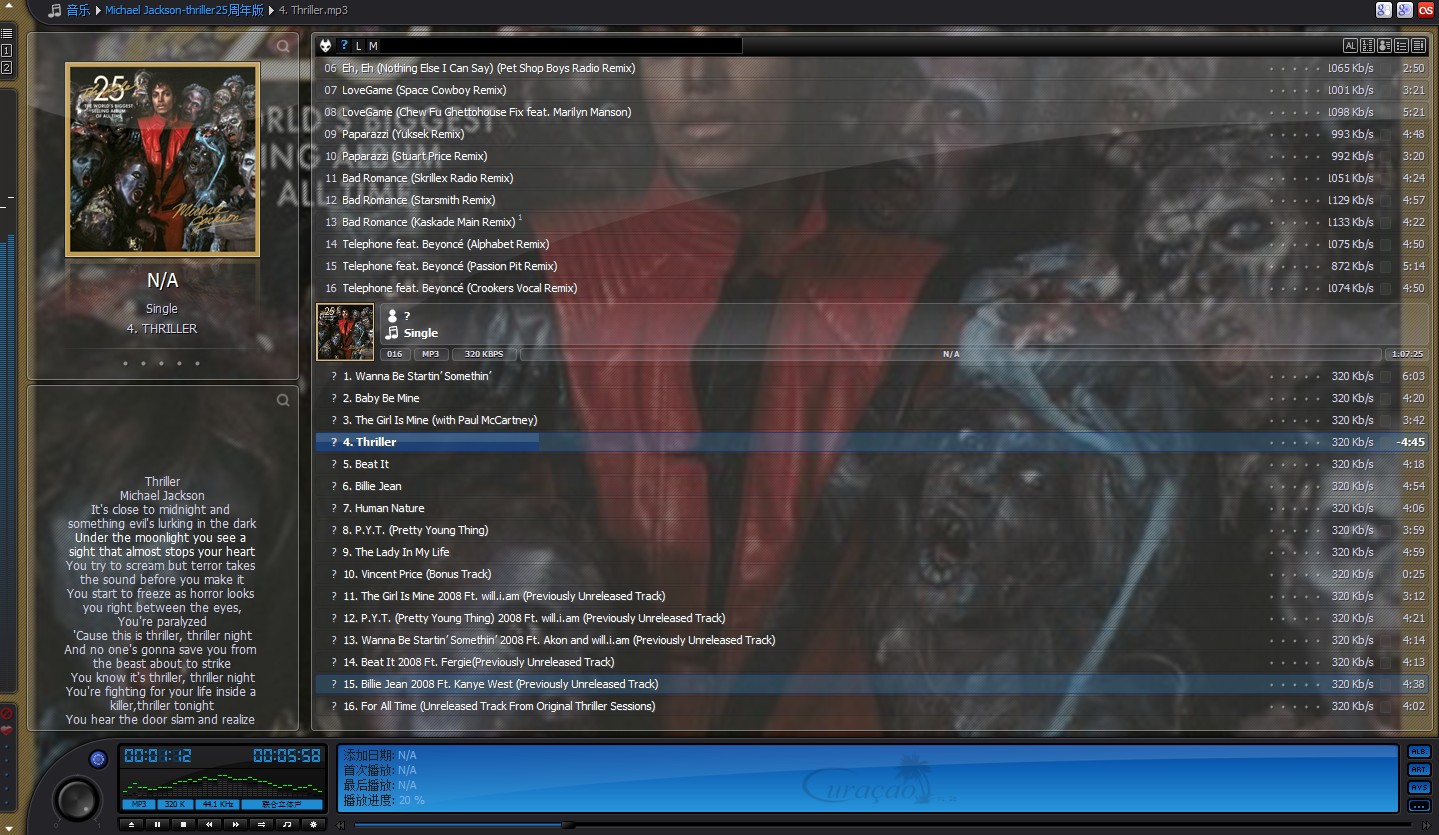Select the currently playing '4. Thriller' row

pyautogui.click(x=871, y=442)
